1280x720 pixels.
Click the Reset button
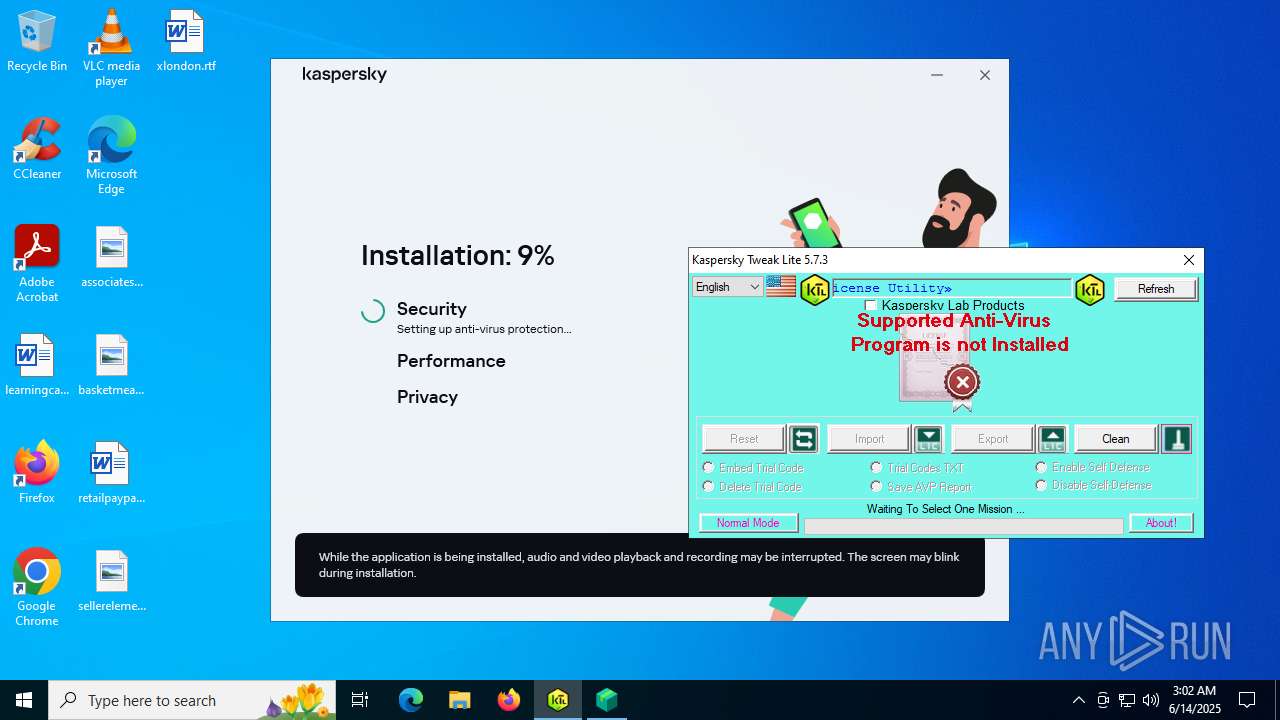coord(744,439)
